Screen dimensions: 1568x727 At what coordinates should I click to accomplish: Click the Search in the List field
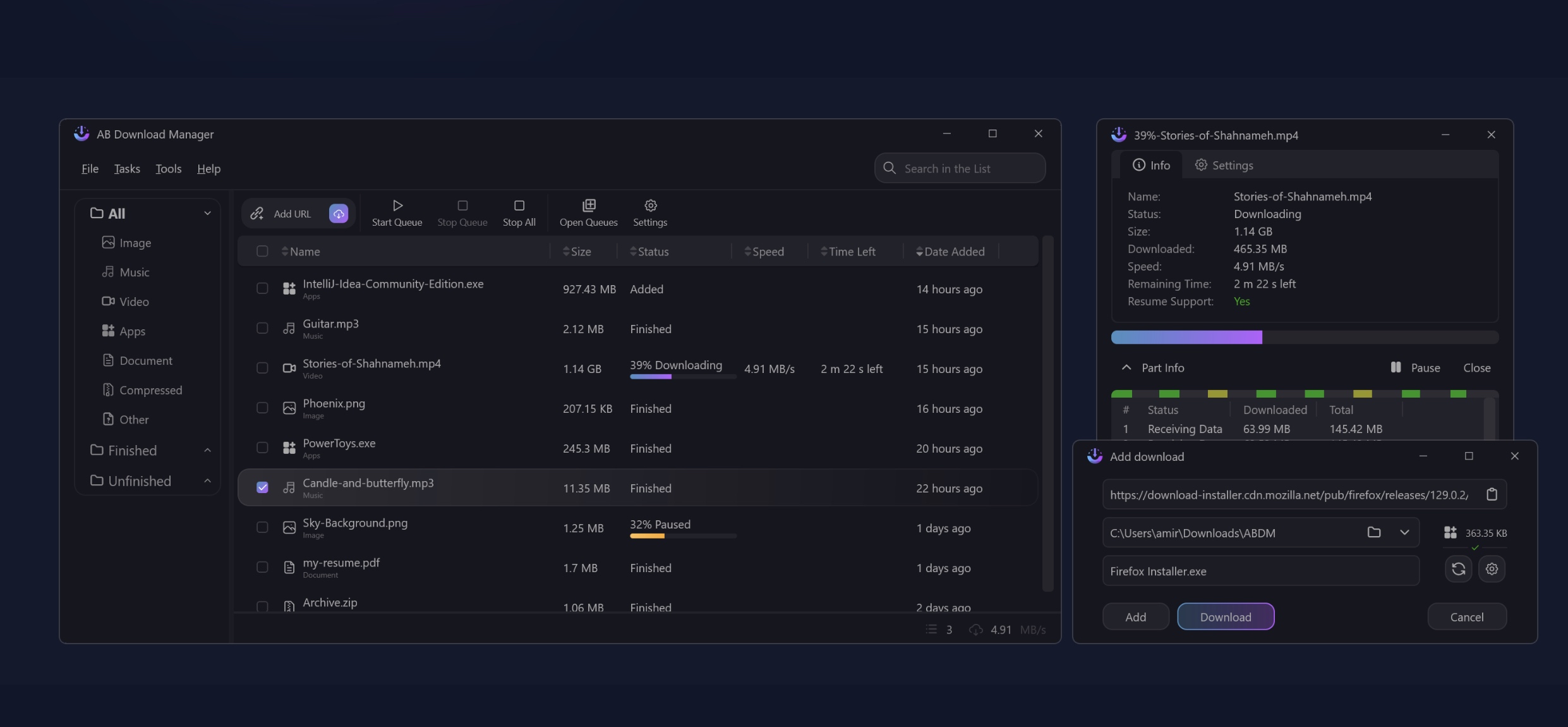click(960, 168)
